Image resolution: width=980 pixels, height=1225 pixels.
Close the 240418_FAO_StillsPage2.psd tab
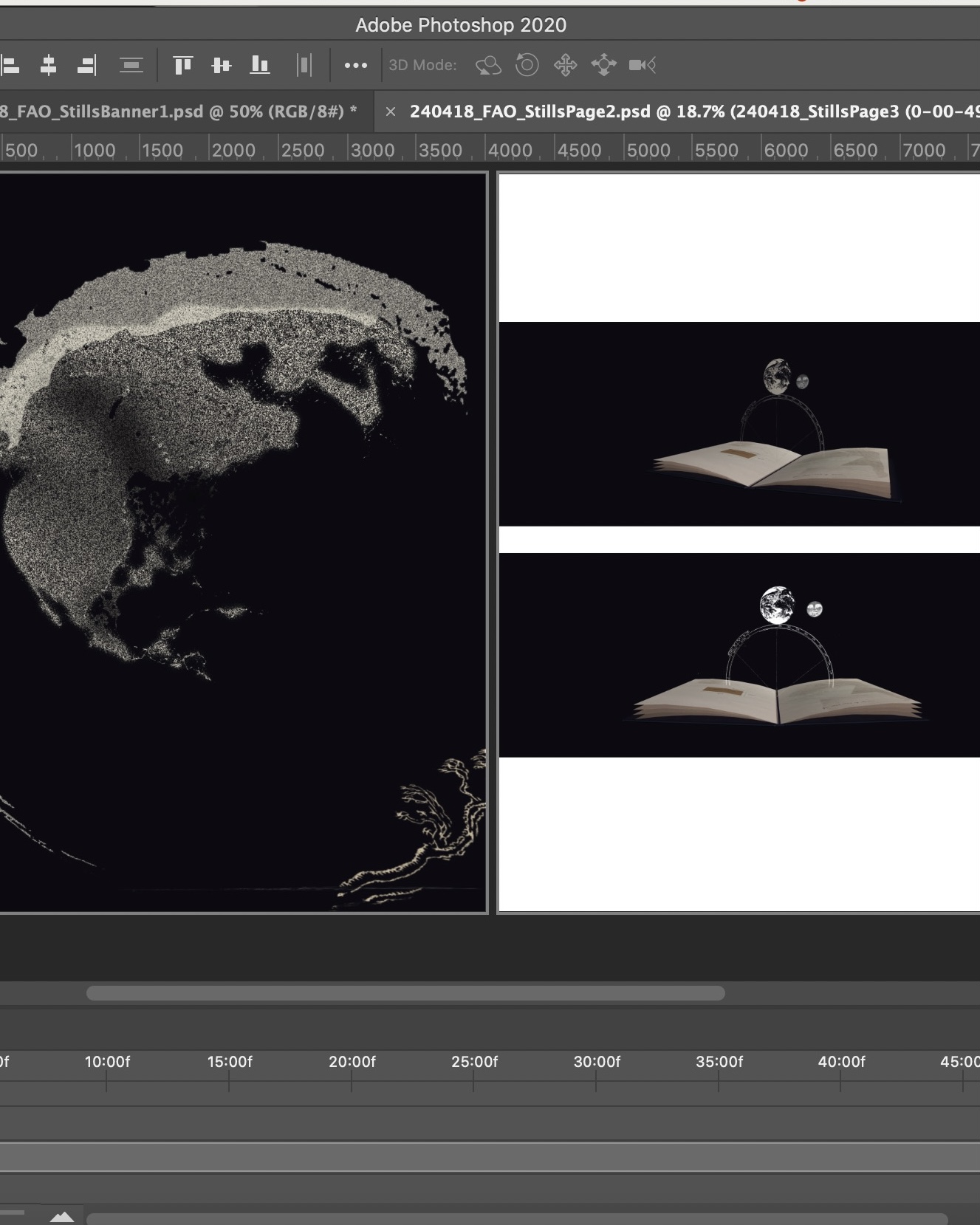pyautogui.click(x=391, y=111)
